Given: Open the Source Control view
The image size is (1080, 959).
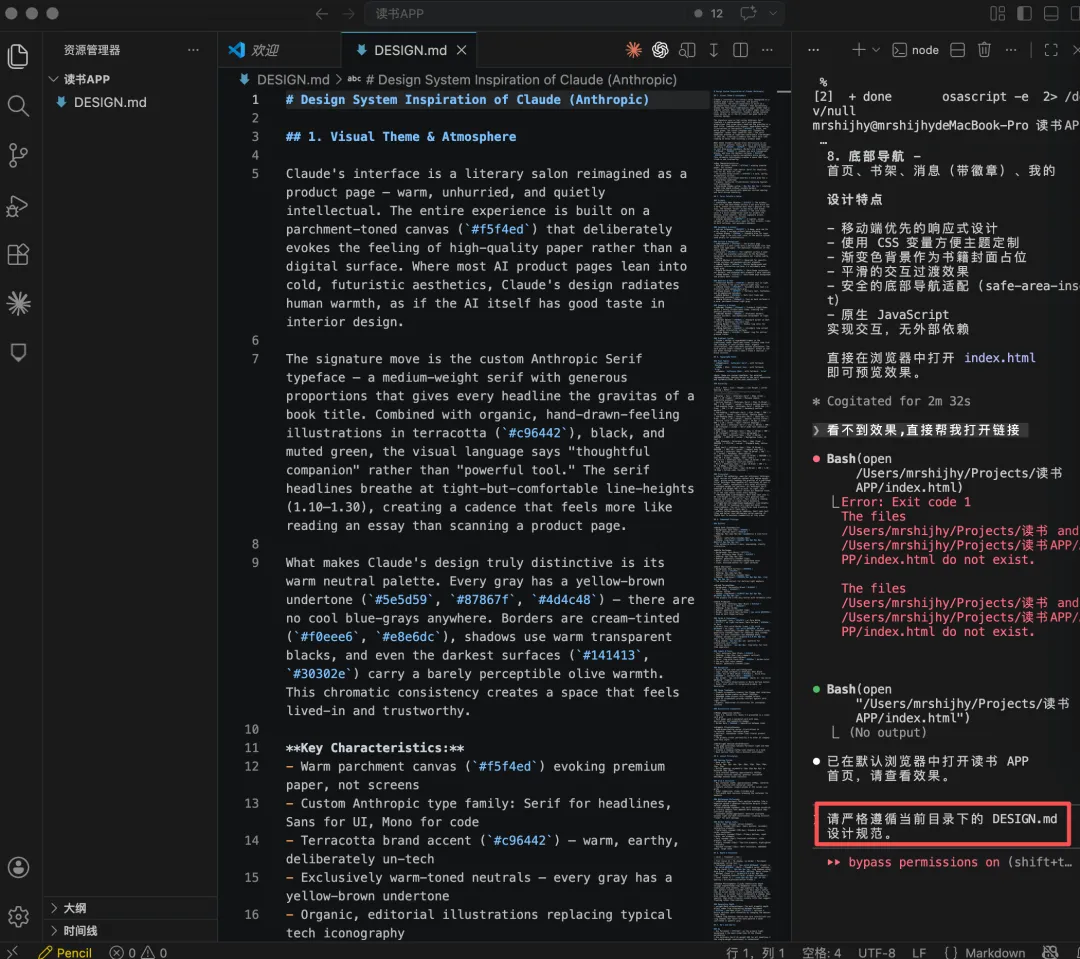Looking at the screenshot, I should coord(18,156).
